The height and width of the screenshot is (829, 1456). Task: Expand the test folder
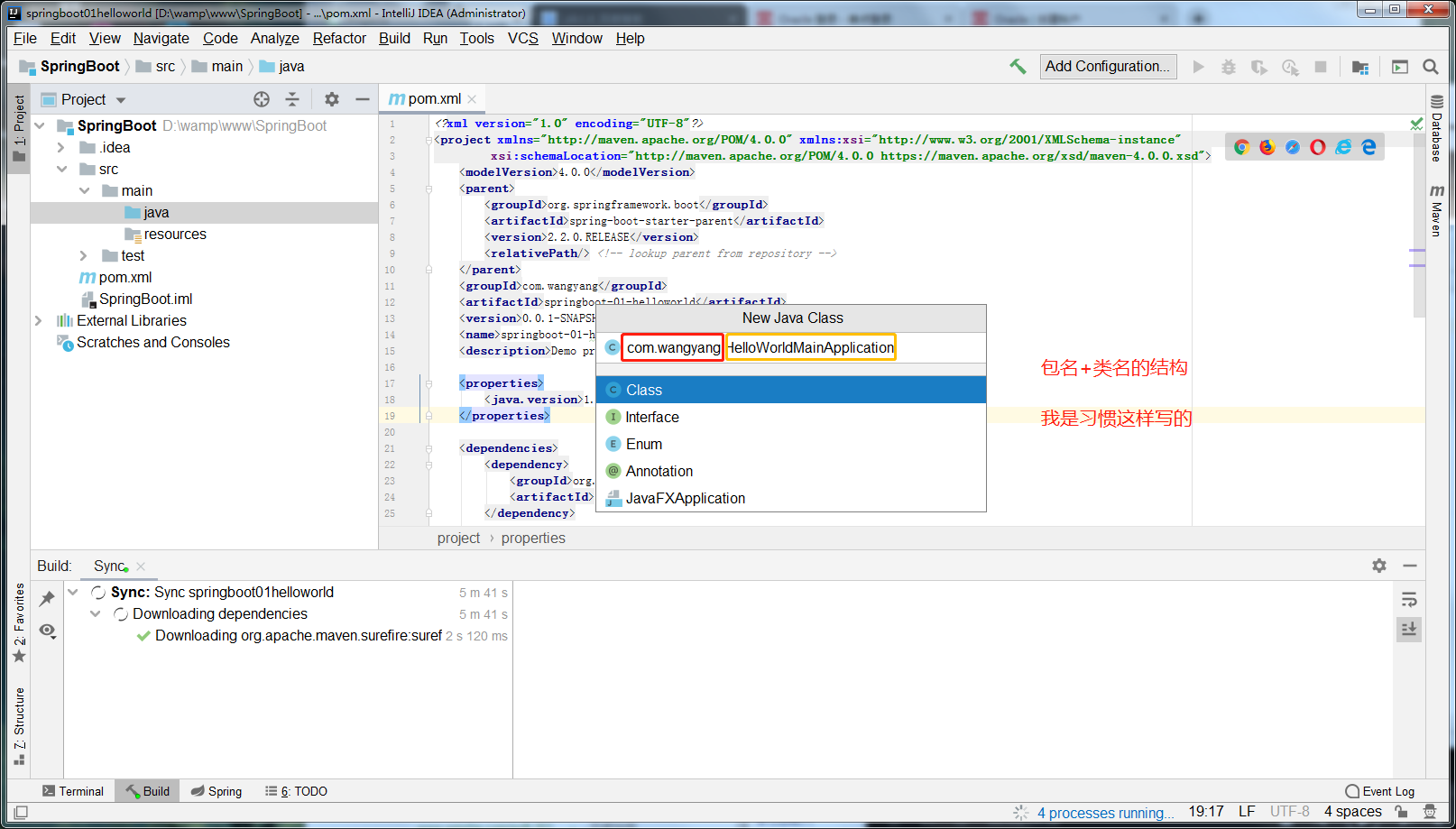[84, 255]
